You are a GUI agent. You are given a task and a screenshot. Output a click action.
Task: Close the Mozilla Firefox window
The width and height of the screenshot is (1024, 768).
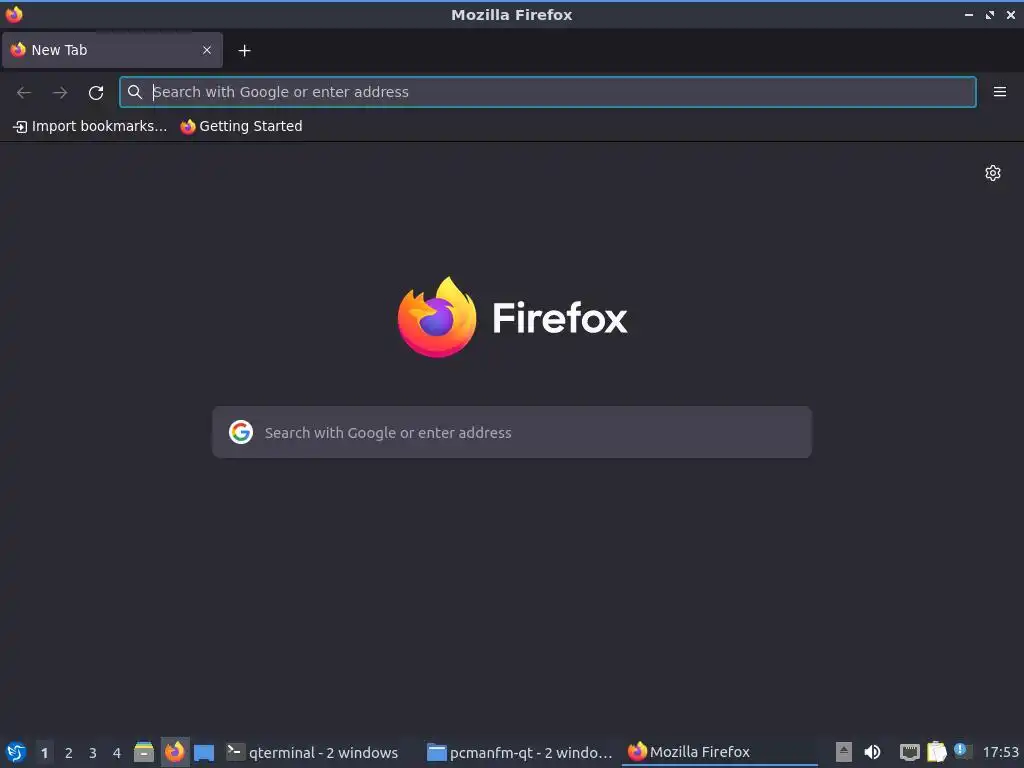coord(1010,14)
